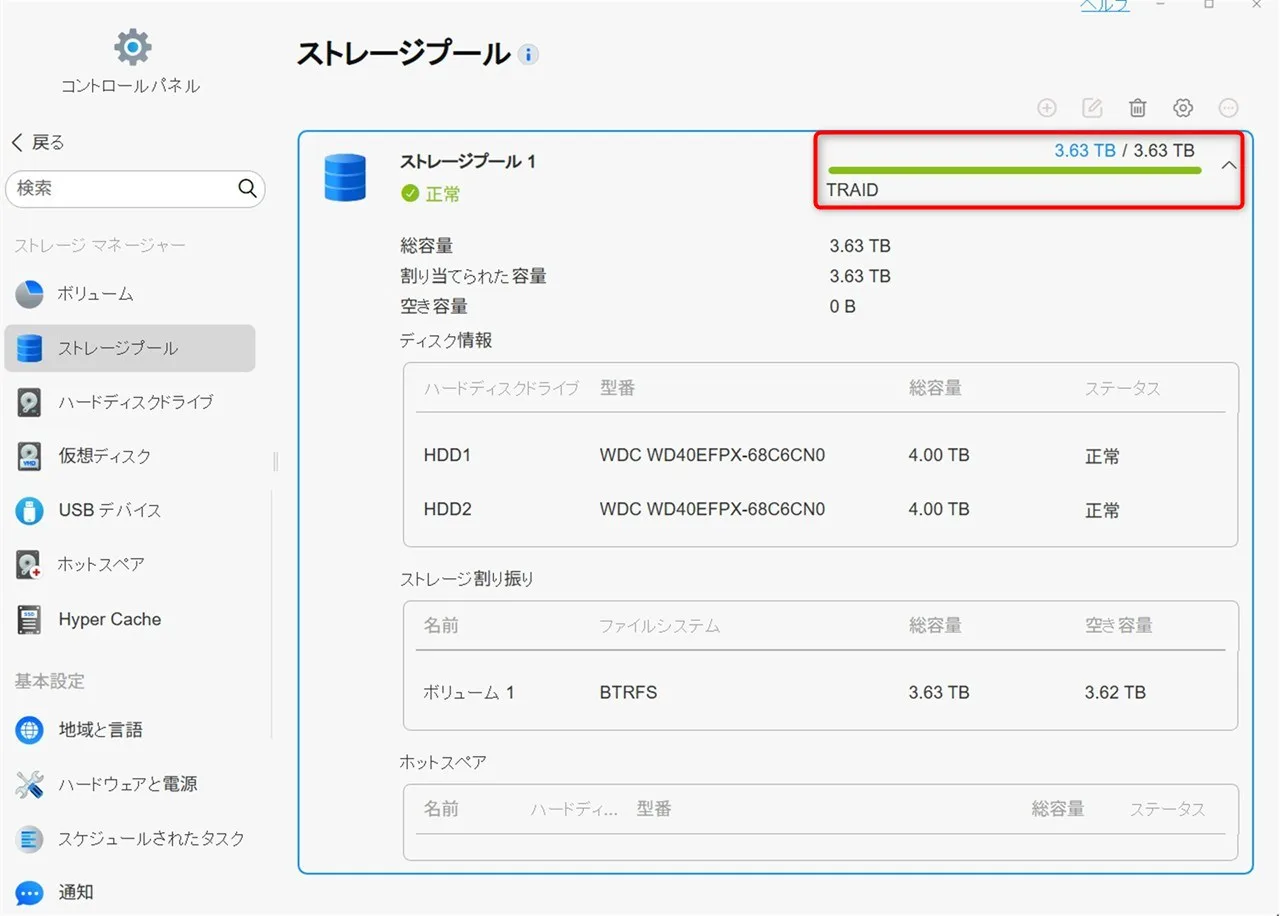Click the delete trash can icon
1280x916 pixels.
pos(1138,108)
